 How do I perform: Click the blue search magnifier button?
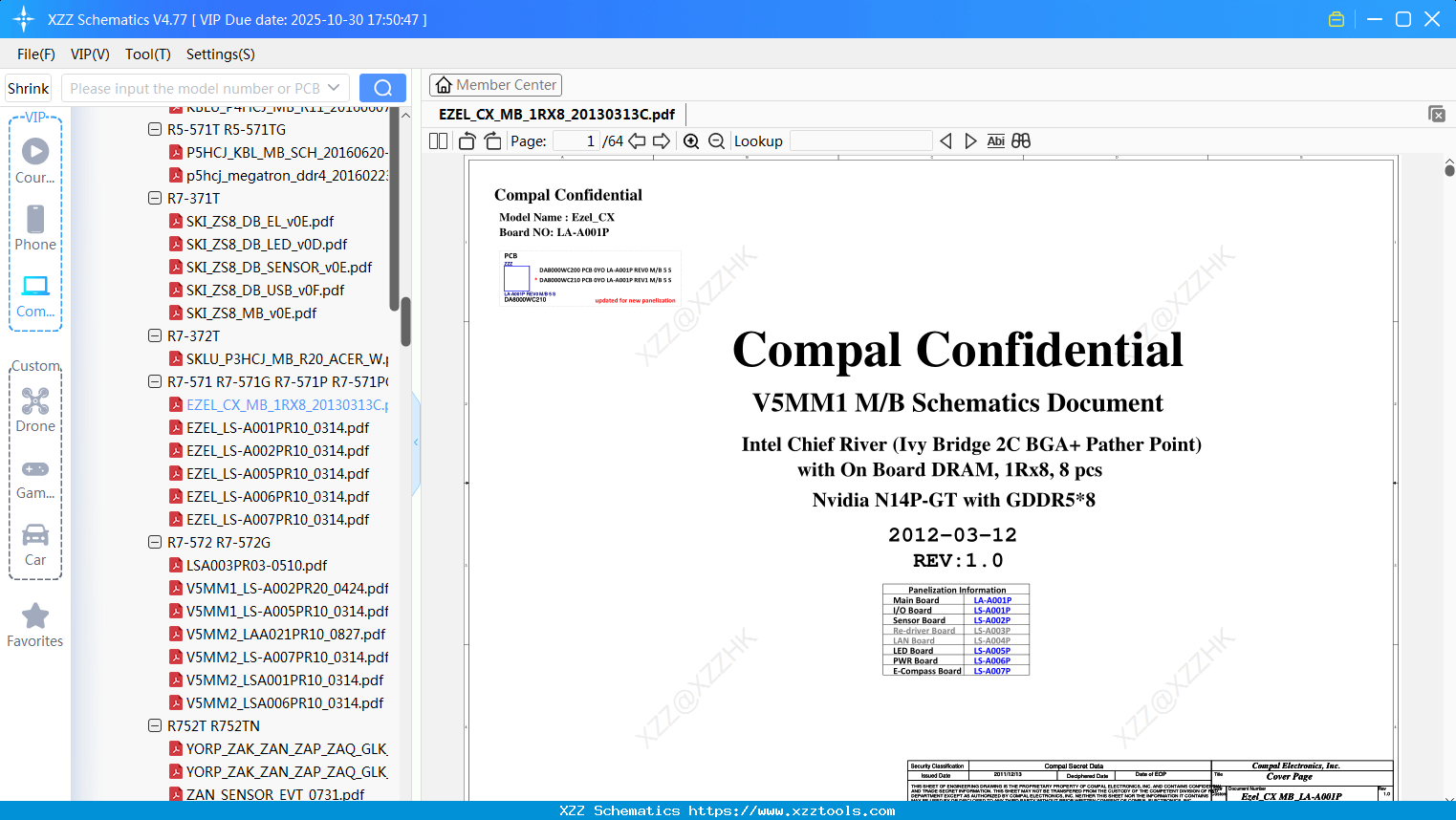pyautogui.click(x=382, y=88)
